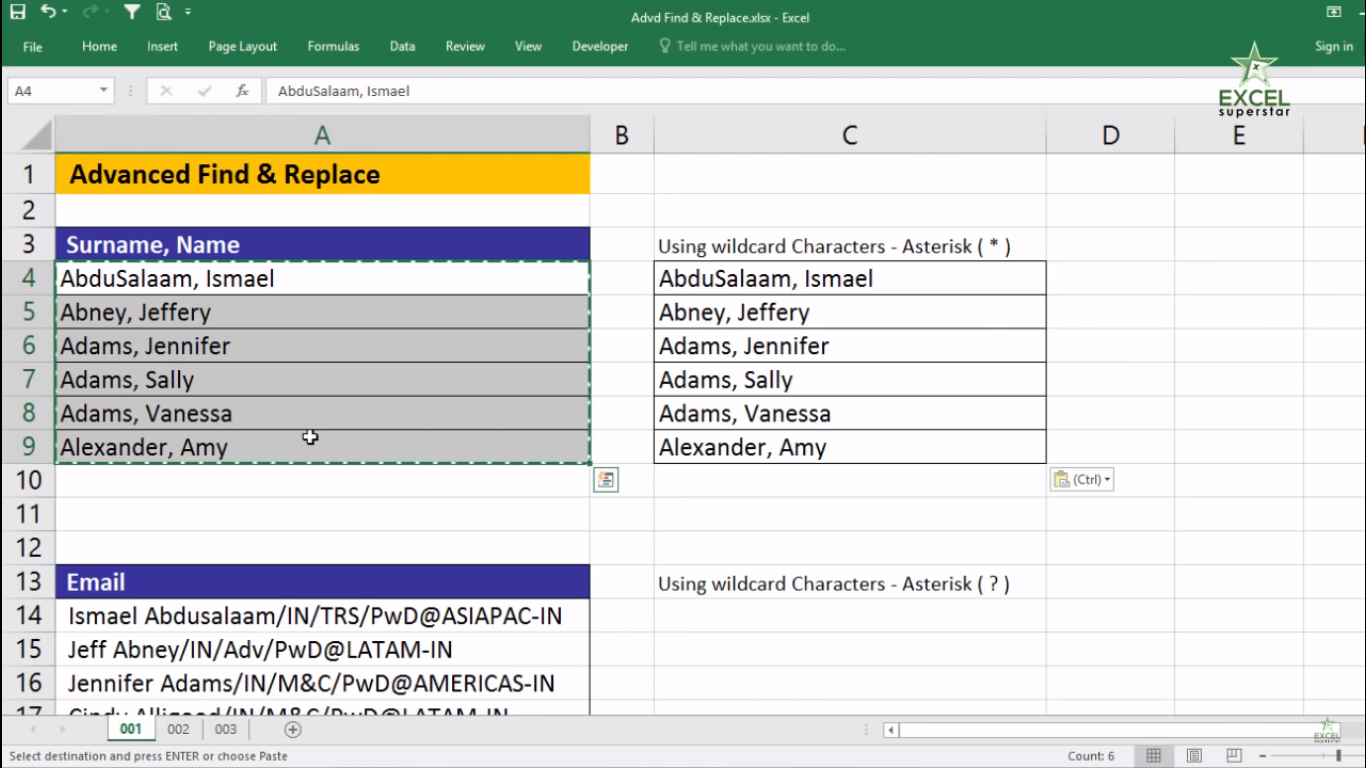Click the Ismael Abdusalaam email cell

coord(322,616)
